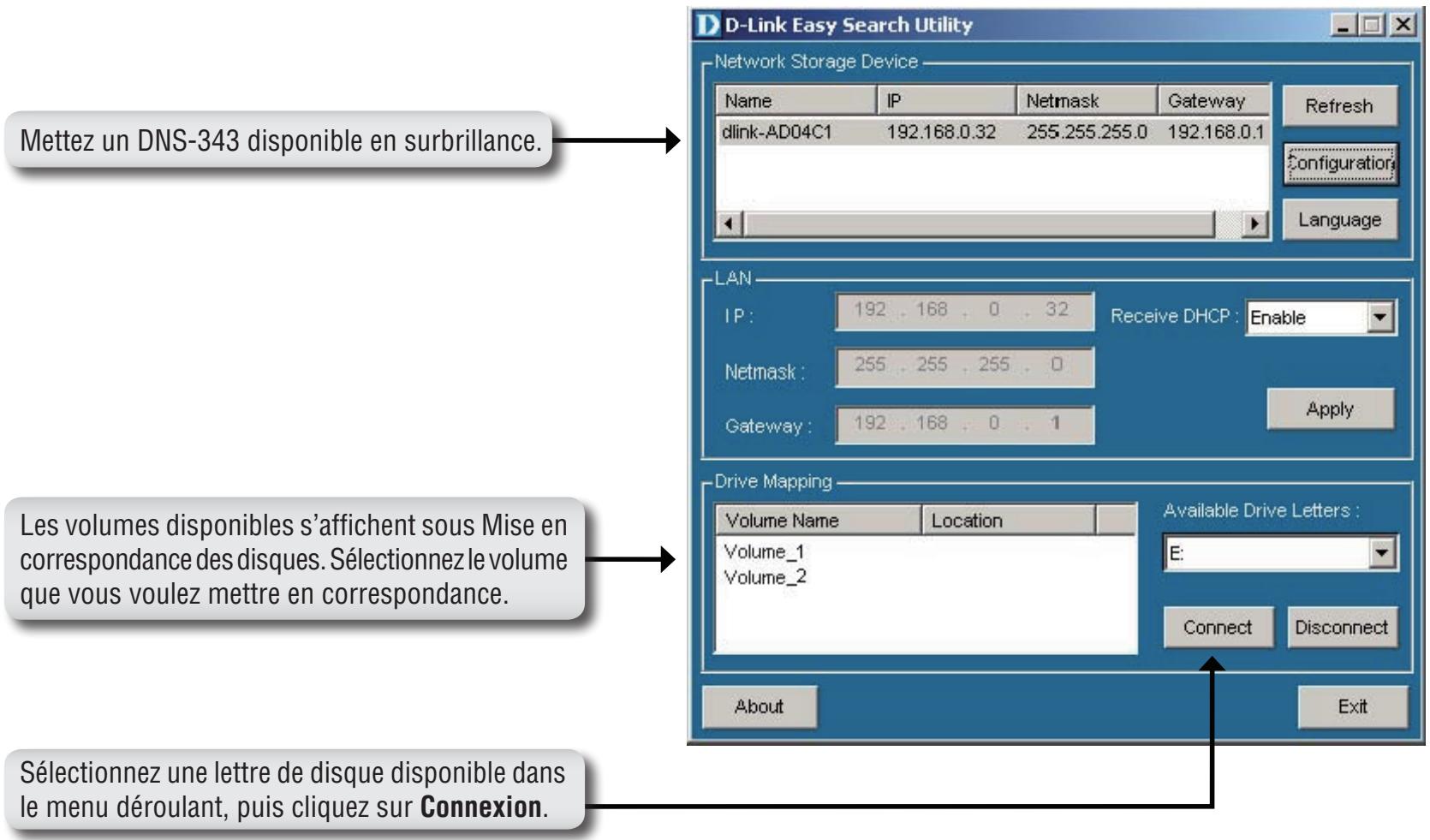The width and height of the screenshot is (1430, 840).
Task: Minimize the D-Link Easy Search Utility window
Action: point(1344,26)
